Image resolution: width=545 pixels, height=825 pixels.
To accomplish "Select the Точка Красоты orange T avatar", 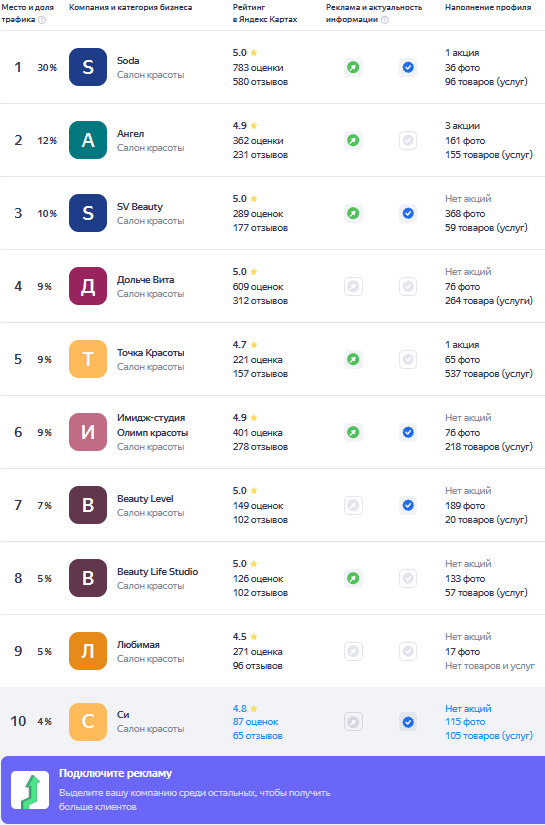I will 88,359.
